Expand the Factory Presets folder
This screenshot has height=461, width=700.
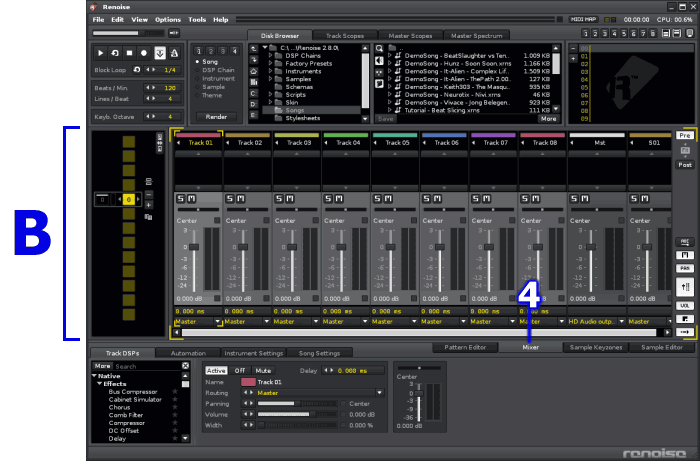click(x=271, y=63)
